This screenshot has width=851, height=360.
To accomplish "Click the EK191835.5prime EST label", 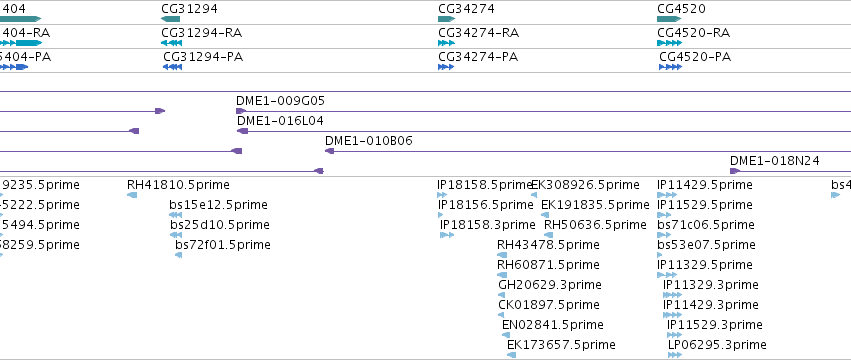I will [595, 205].
